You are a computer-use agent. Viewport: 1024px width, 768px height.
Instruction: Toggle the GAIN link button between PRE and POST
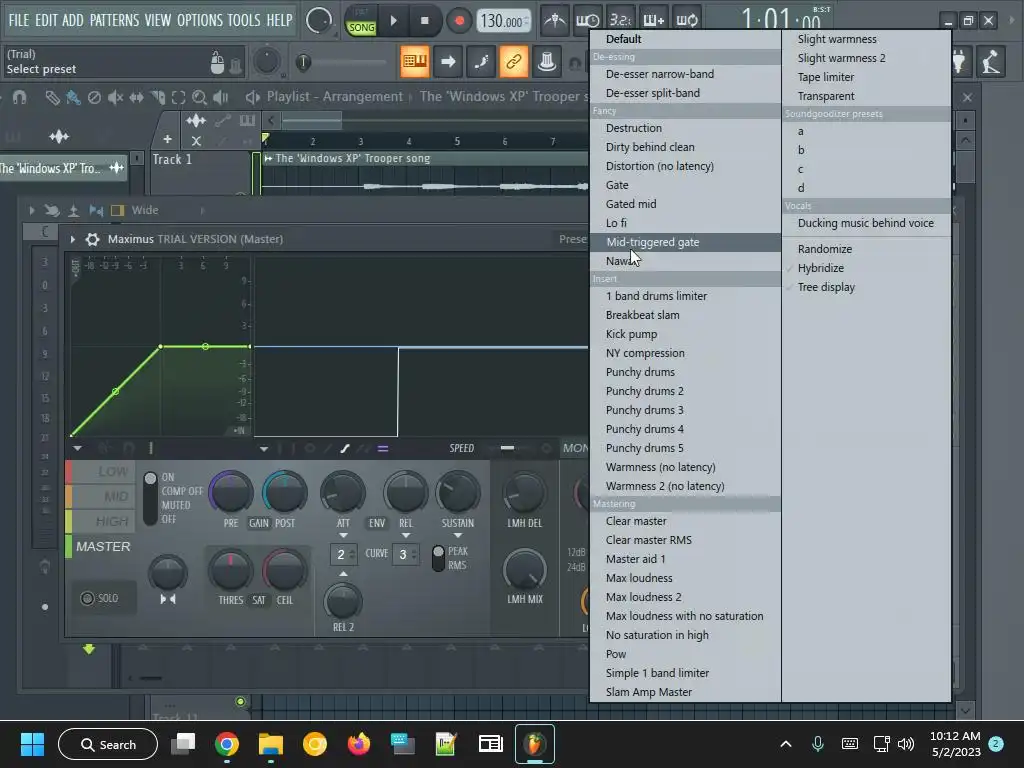259,523
